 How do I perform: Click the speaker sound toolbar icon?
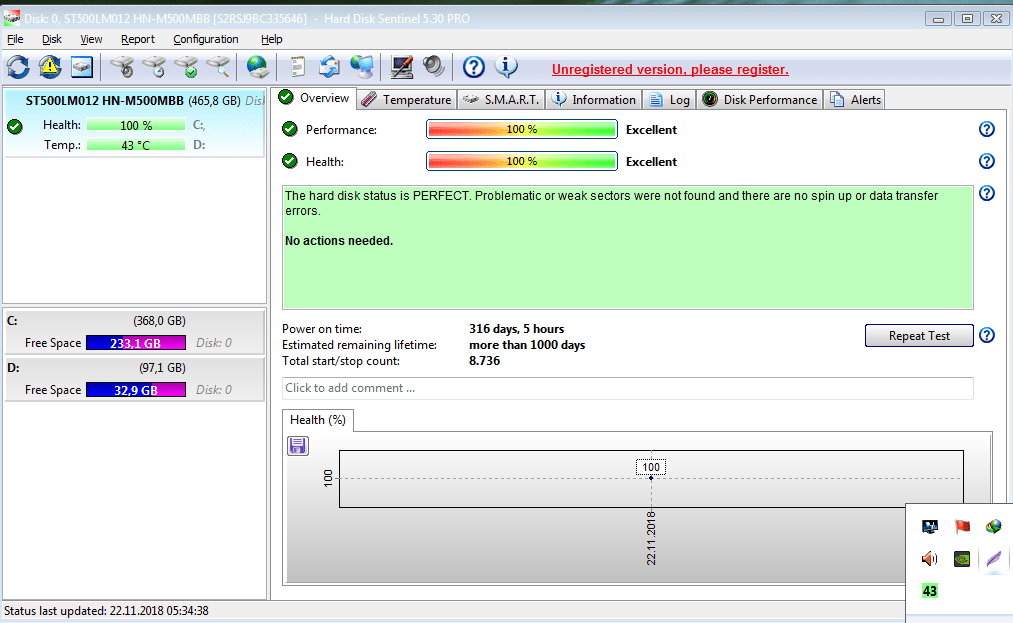(x=433, y=67)
